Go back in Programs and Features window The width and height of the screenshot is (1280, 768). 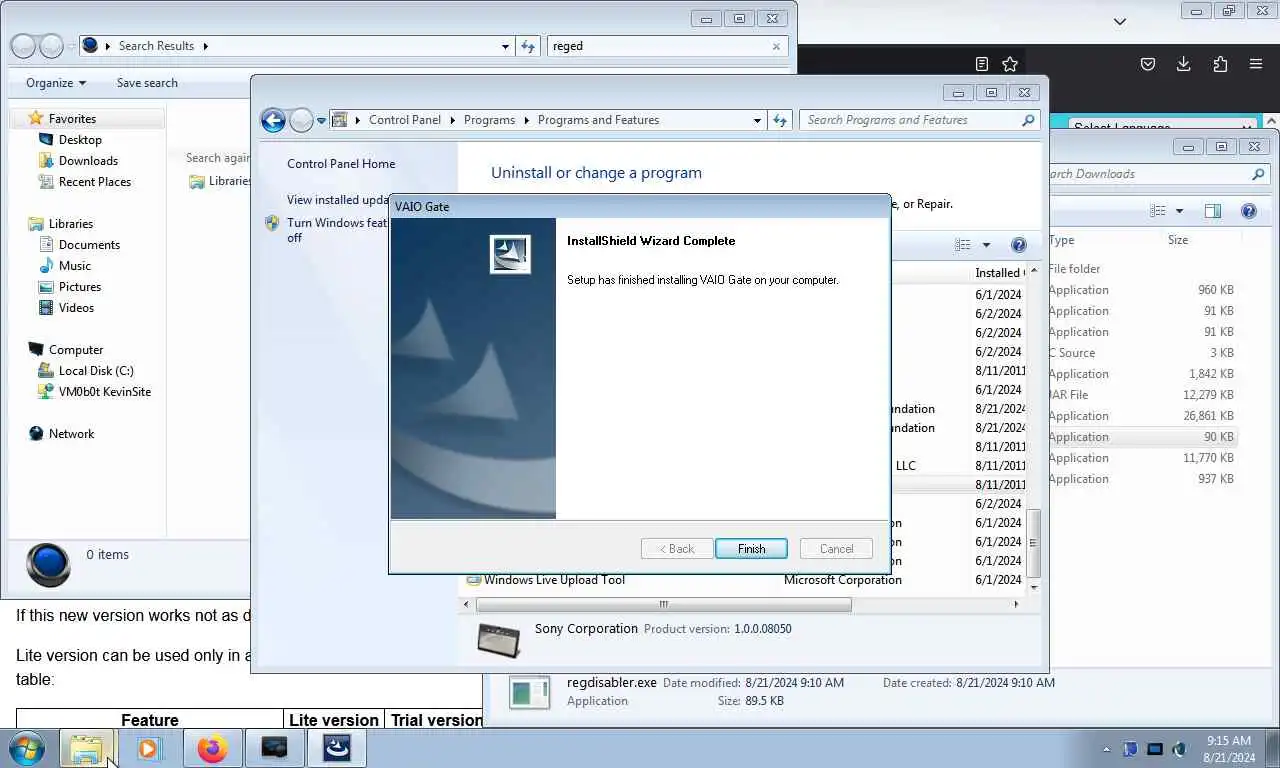point(273,120)
